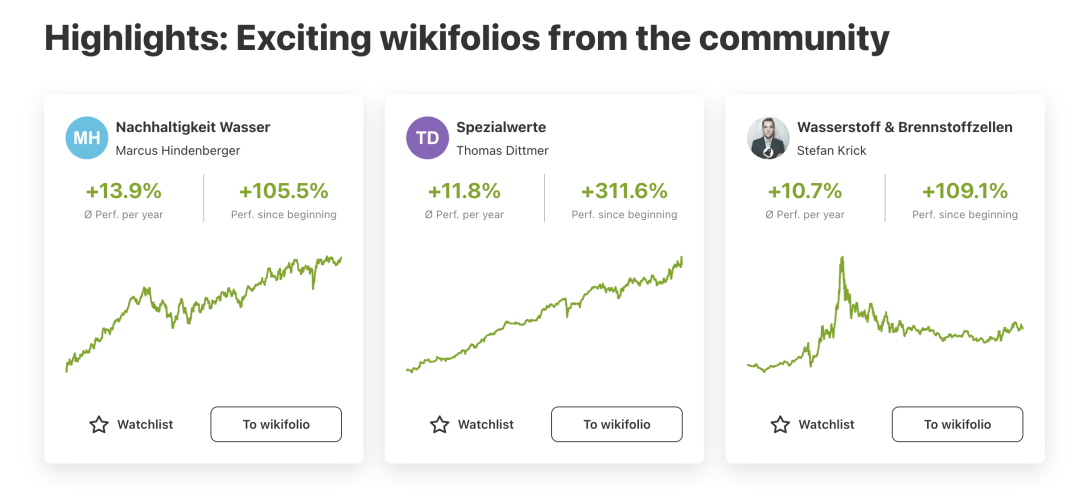1080x489 pixels.
Task: Click the Spezialwerte performance chart
Action: point(544,312)
